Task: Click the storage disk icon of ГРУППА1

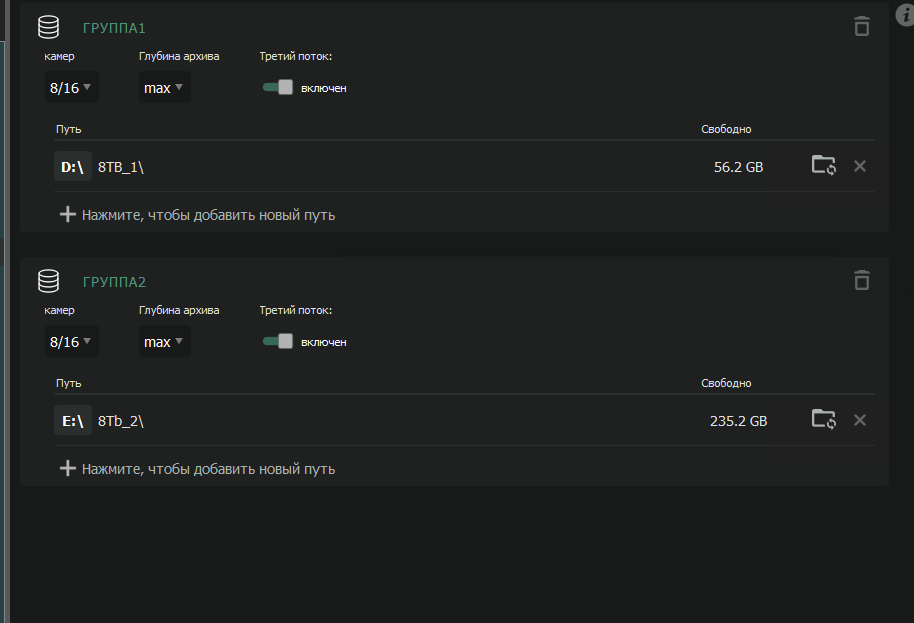Action: click(x=48, y=27)
